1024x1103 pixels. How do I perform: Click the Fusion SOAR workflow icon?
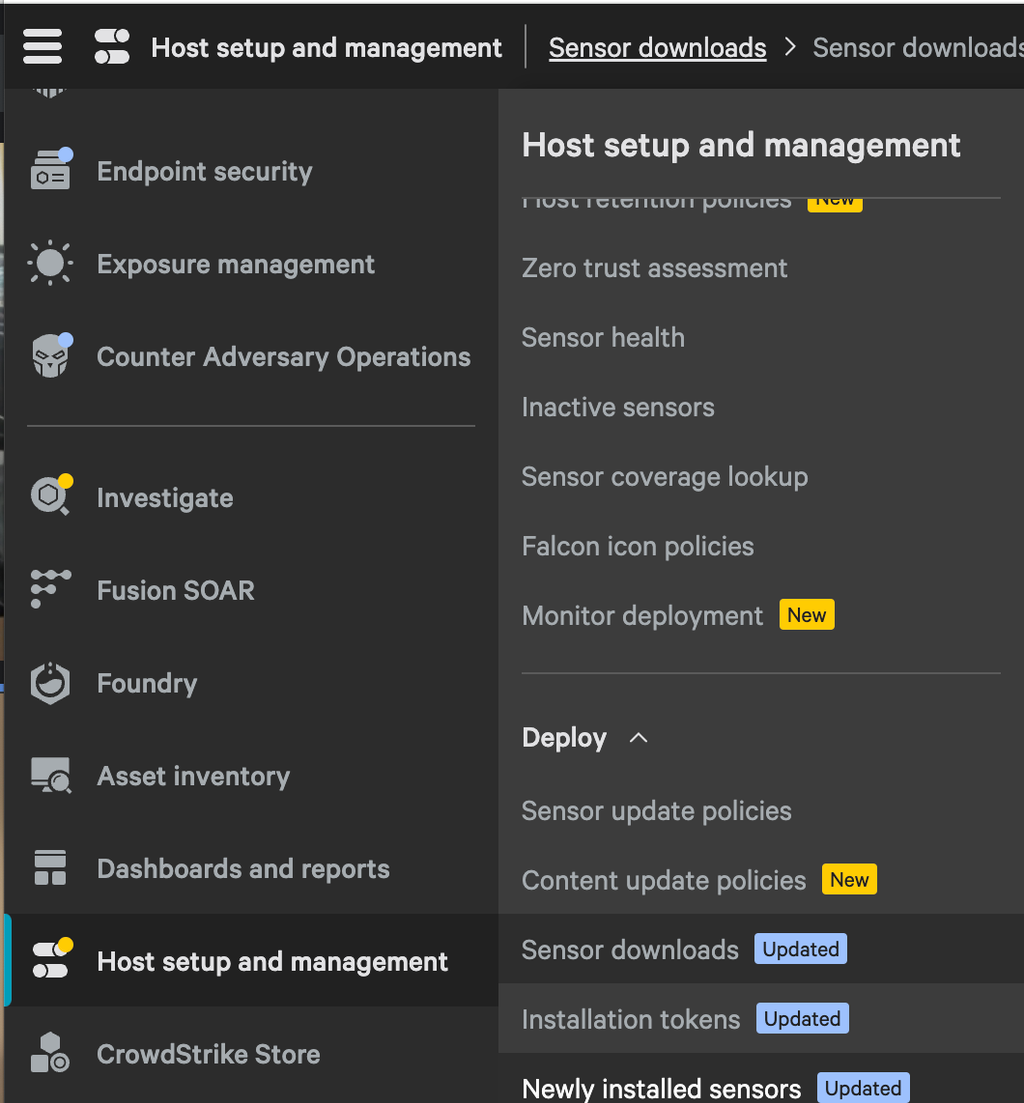pyautogui.click(x=50, y=590)
